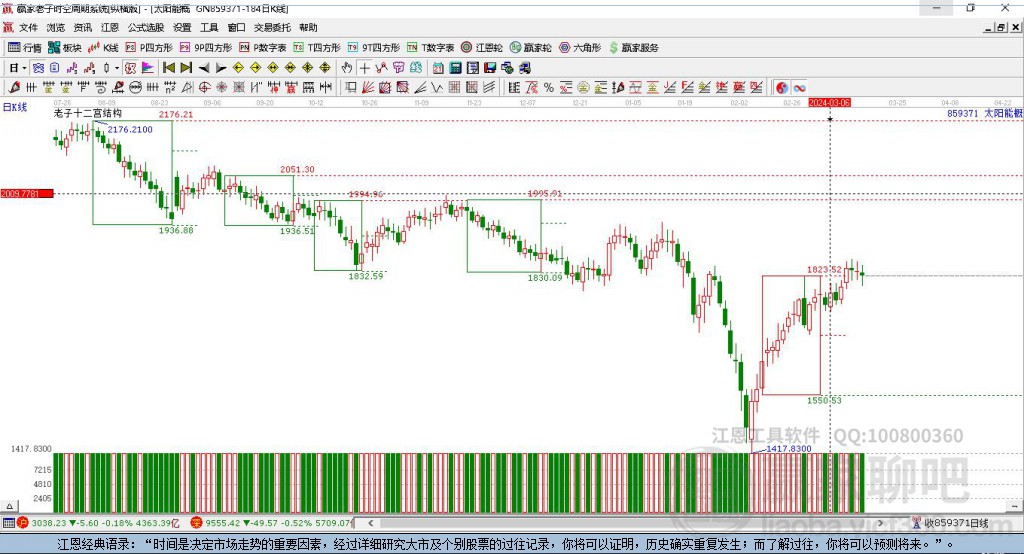Click the highlighted 2024-03-06 date marker
This screenshot has height=554, width=1024.
(829, 103)
